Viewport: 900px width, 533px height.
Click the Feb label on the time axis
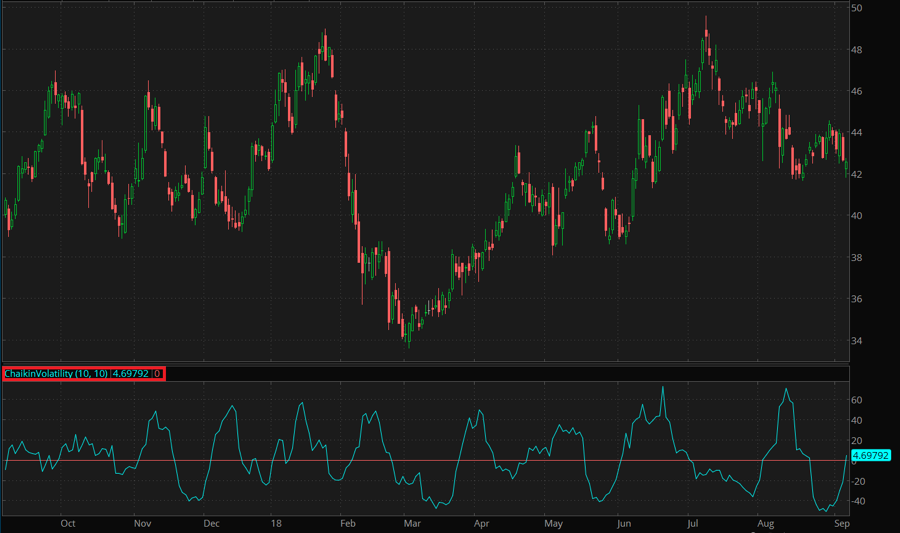(x=347, y=523)
